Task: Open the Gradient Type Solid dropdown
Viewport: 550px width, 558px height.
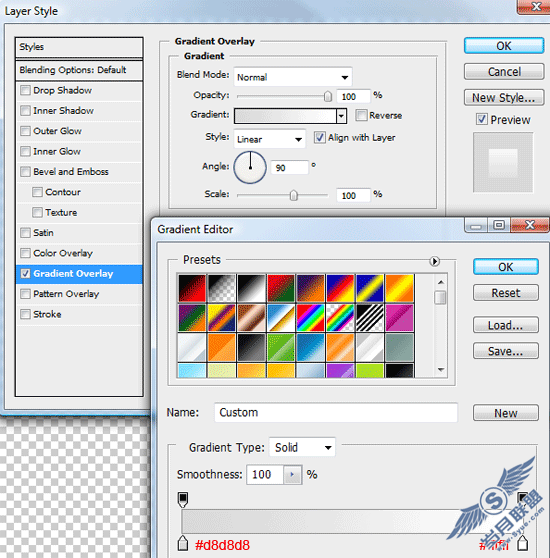Action: (302, 447)
